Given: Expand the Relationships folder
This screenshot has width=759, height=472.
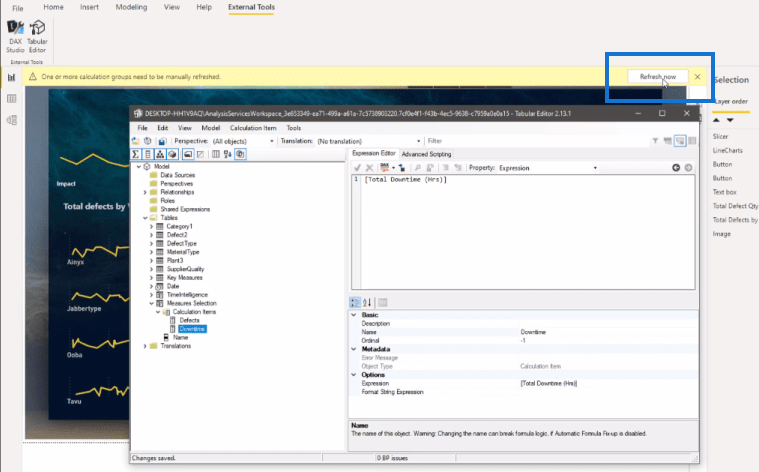Looking at the screenshot, I should (145, 192).
